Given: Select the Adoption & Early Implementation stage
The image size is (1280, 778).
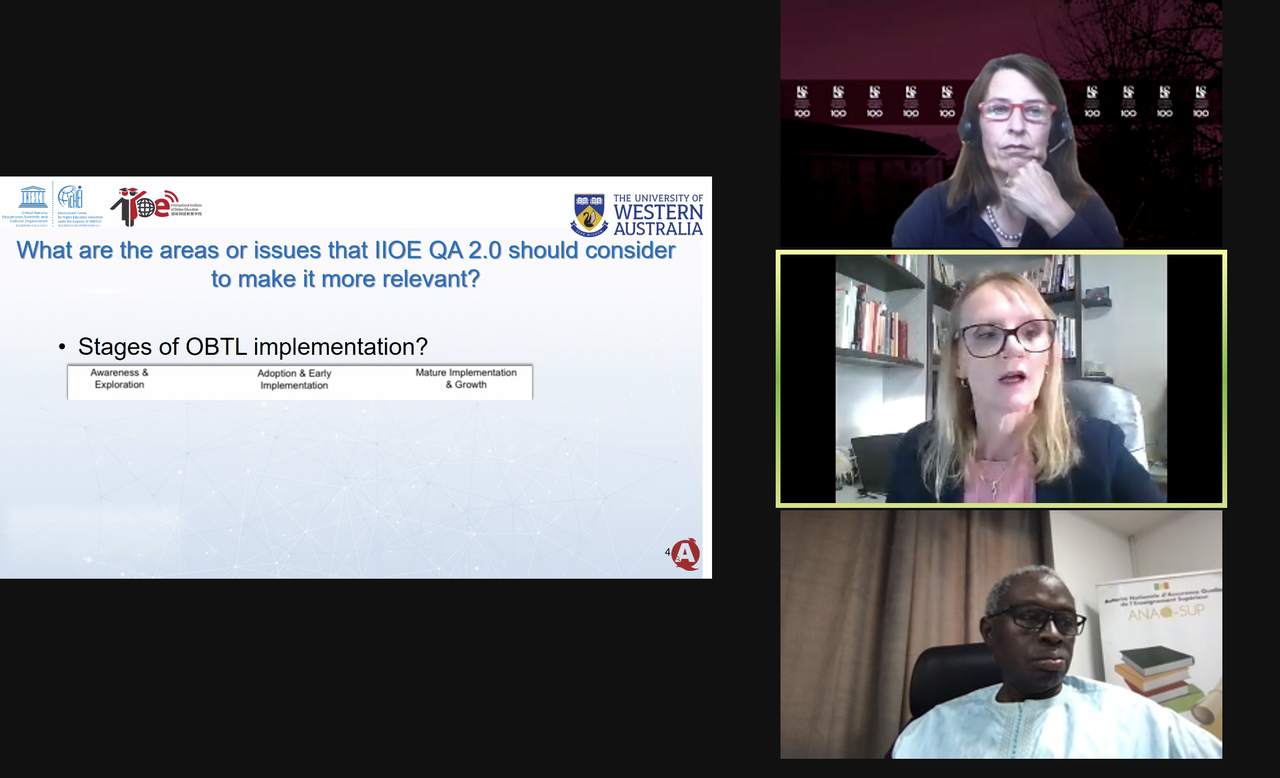Looking at the screenshot, I should 294,379.
